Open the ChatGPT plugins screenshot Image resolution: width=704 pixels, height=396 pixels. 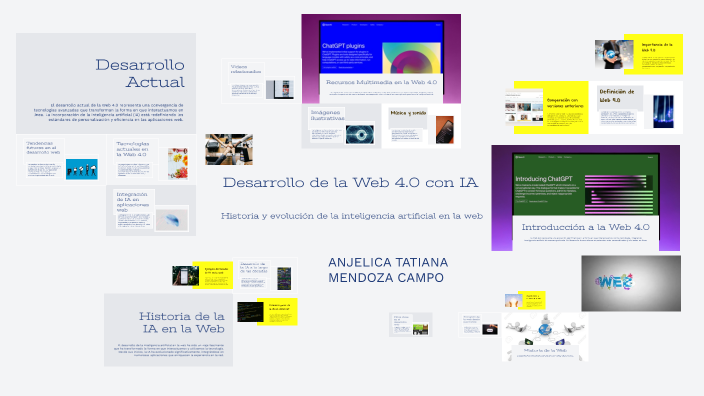(381, 47)
